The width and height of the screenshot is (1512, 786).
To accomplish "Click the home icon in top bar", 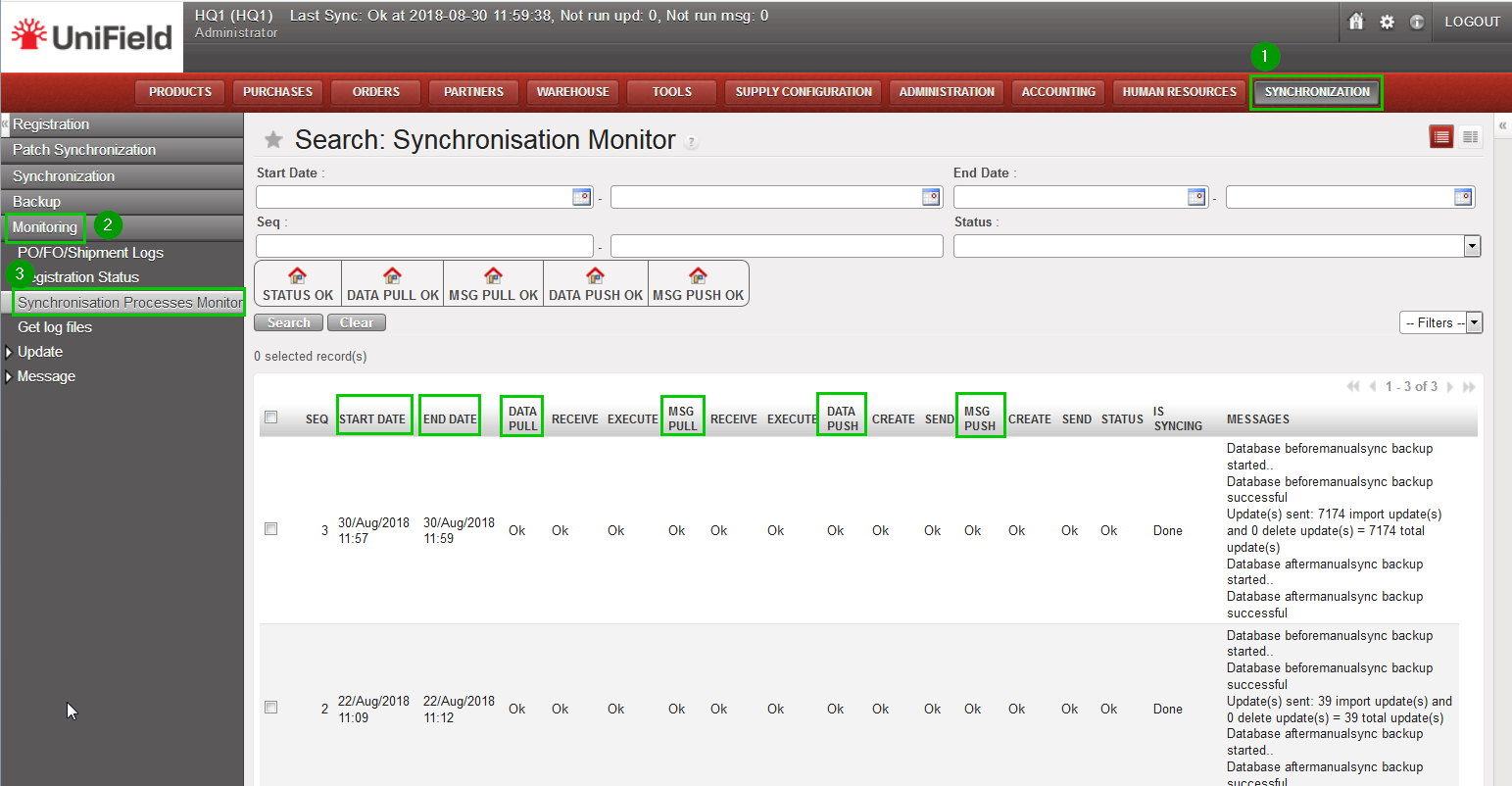I will tap(1356, 22).
